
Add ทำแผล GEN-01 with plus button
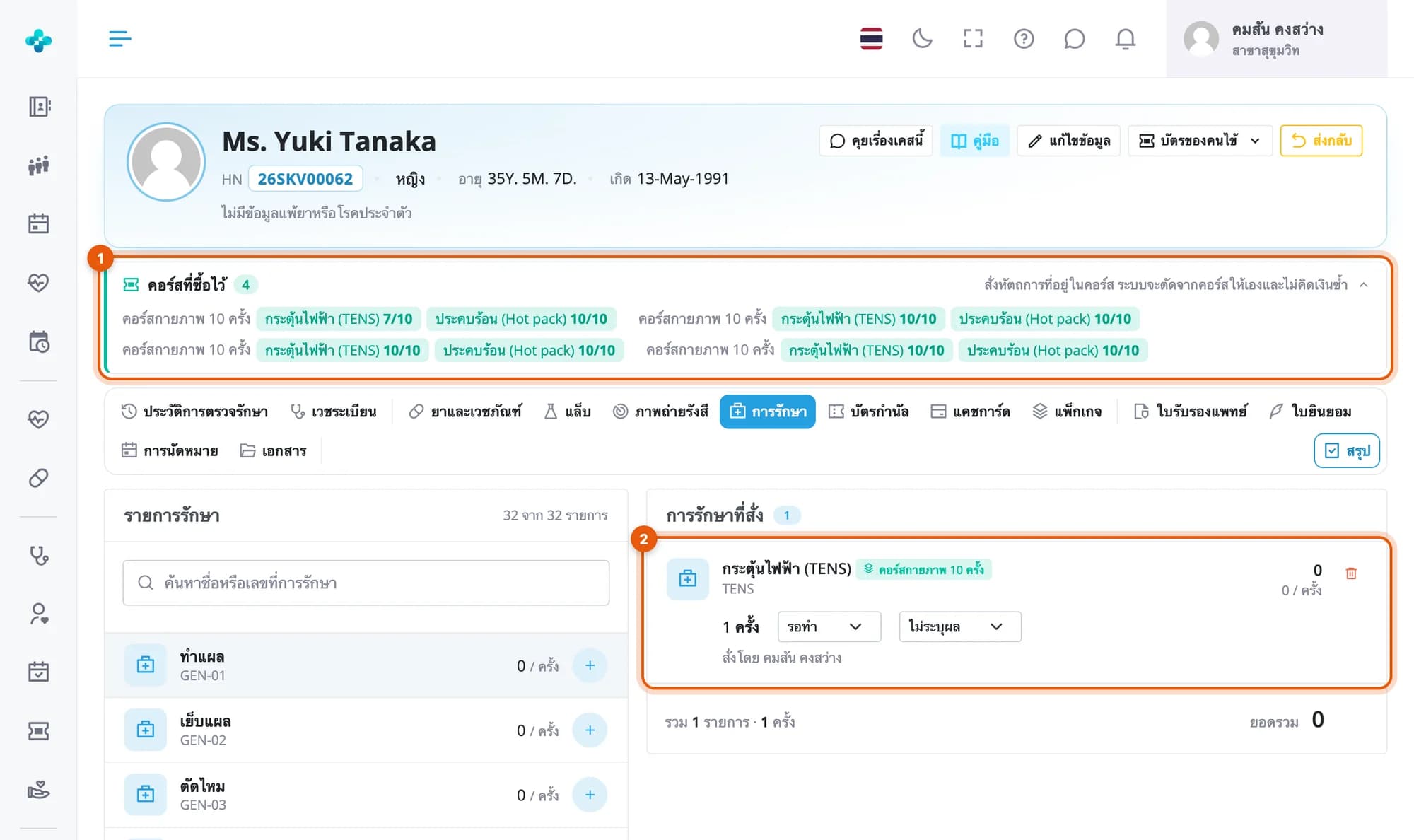[x=590, y=665]
